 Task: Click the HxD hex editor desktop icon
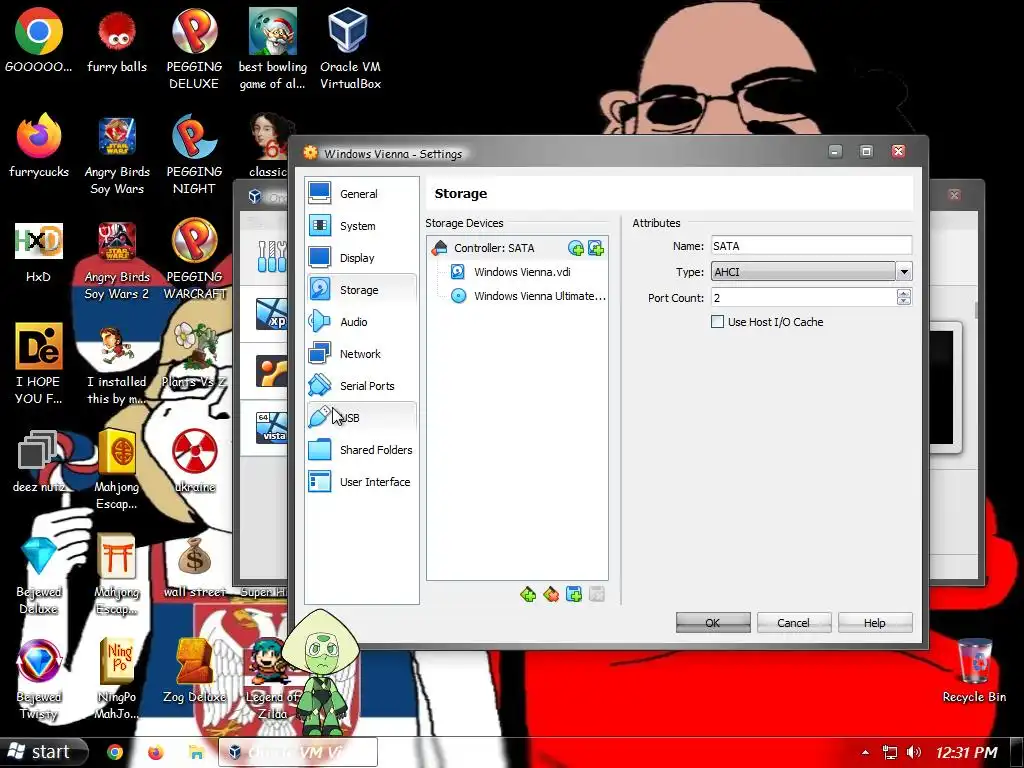[39, 253]
